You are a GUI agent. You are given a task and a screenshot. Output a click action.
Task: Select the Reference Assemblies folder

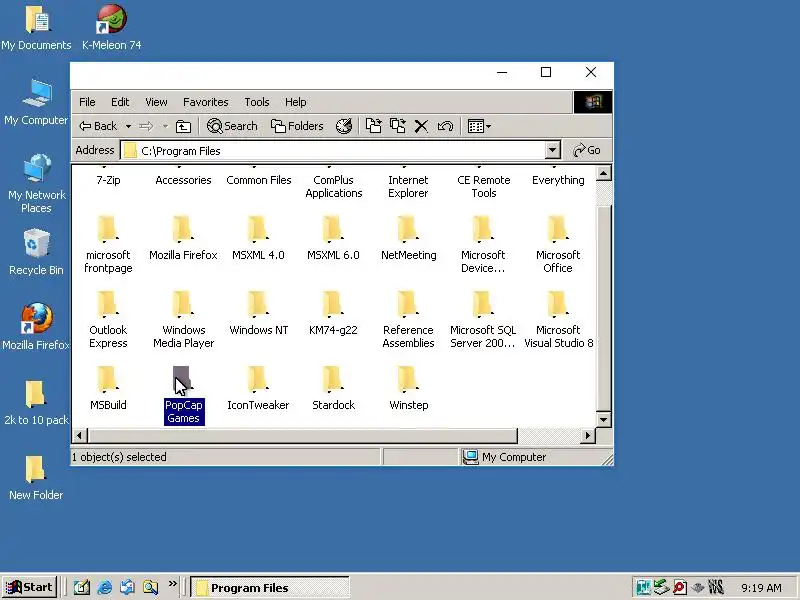click(408, 320)
